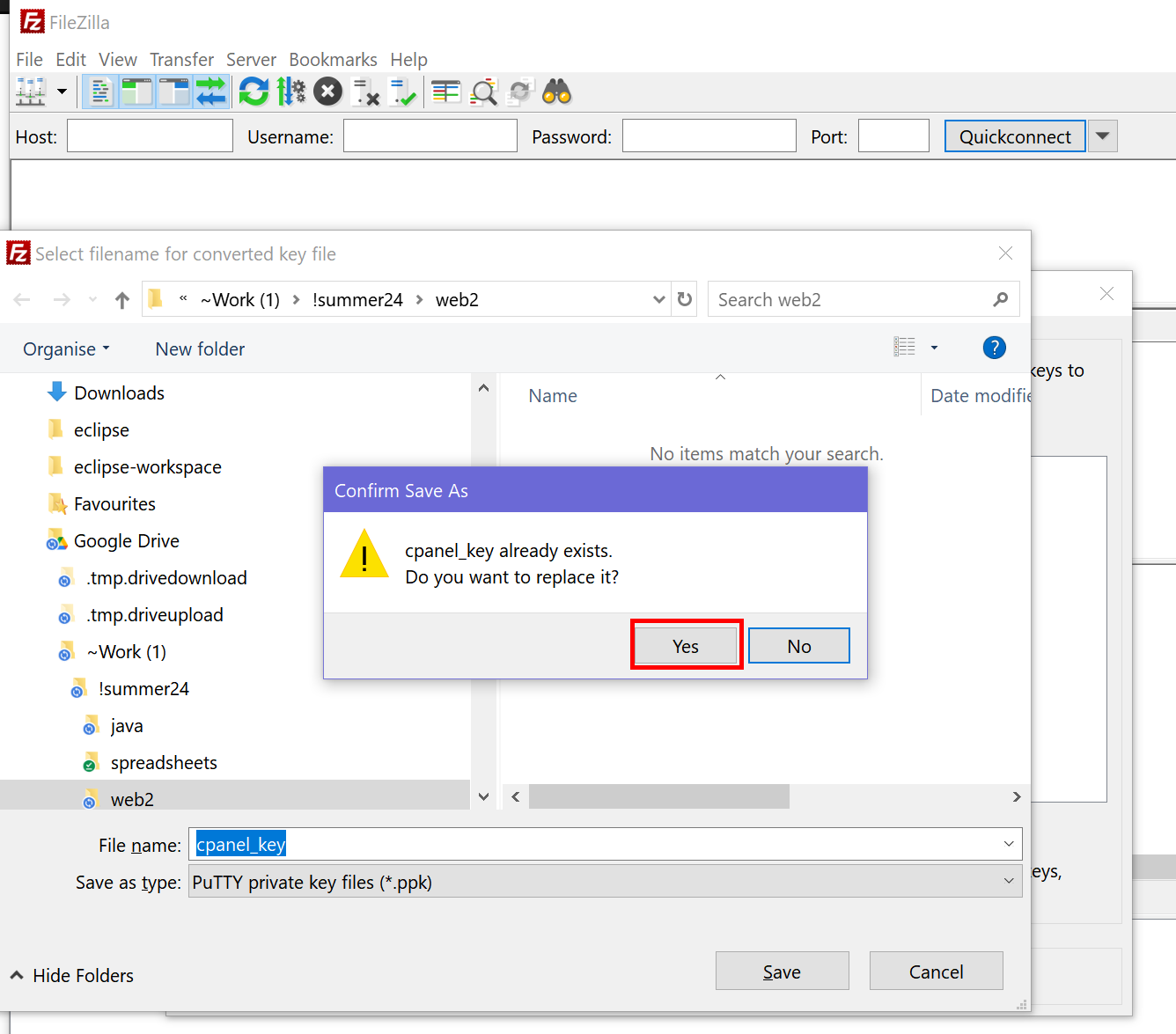Screen dimensions: 1176x1034
Task: Select eclipse folder in tree
Action: point(101,429)
